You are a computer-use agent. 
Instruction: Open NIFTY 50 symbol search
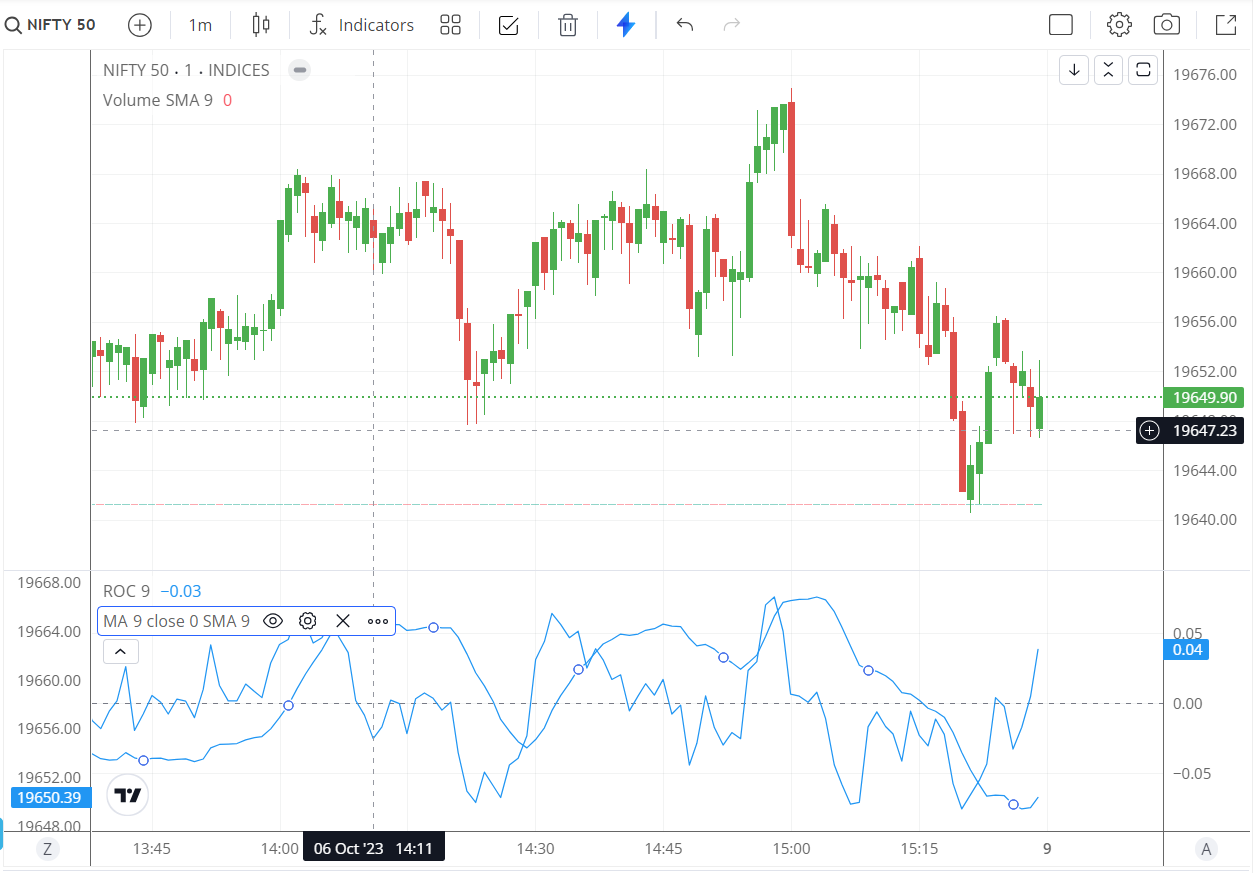52,24
